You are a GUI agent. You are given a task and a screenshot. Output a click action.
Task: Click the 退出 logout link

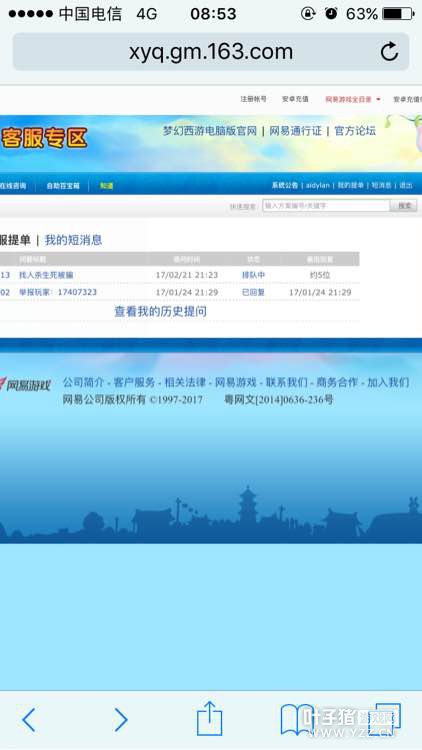pos(406,185)
